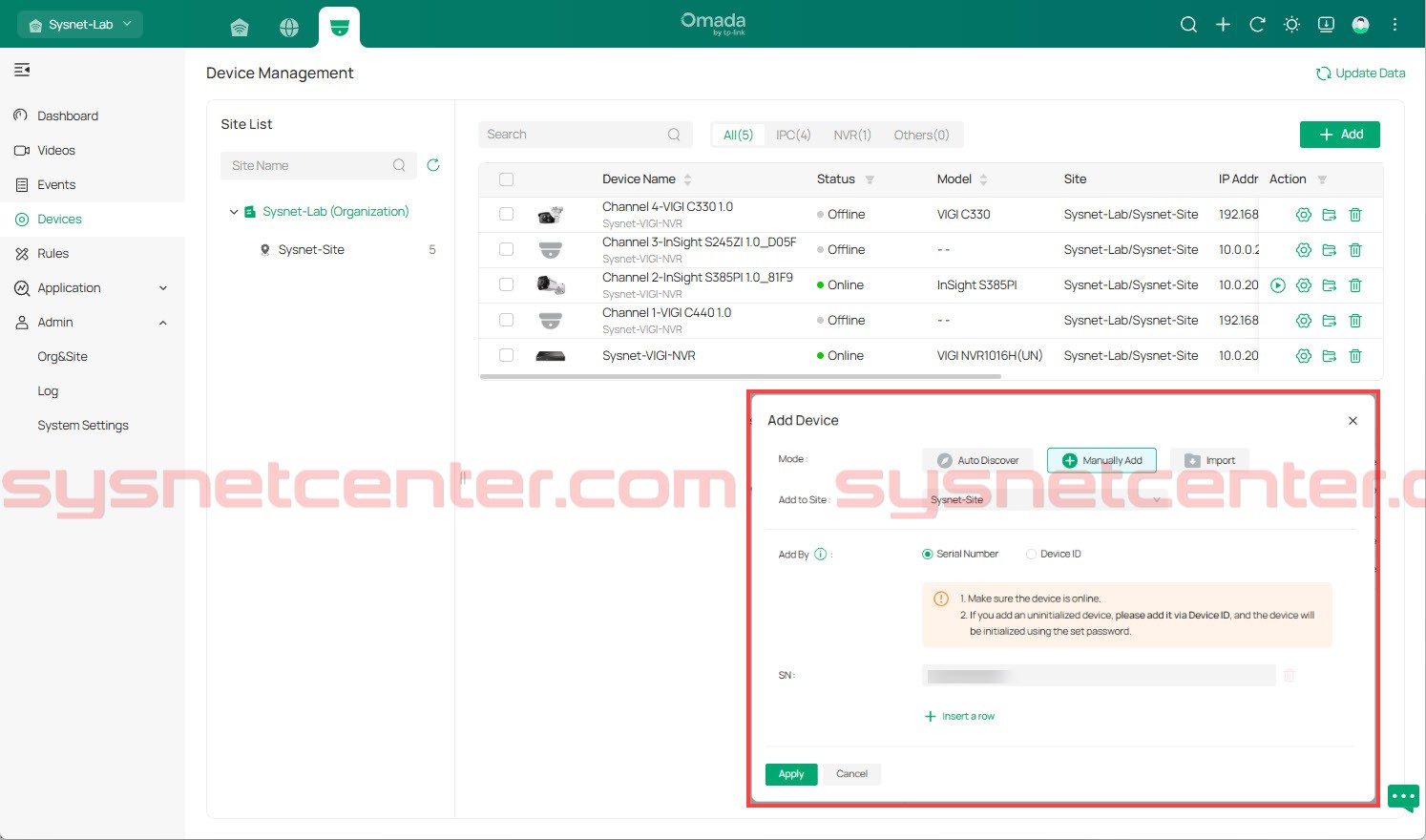Toggle the light/dark theme icon
This screenshot has height=840, width=1426.
1291,25
